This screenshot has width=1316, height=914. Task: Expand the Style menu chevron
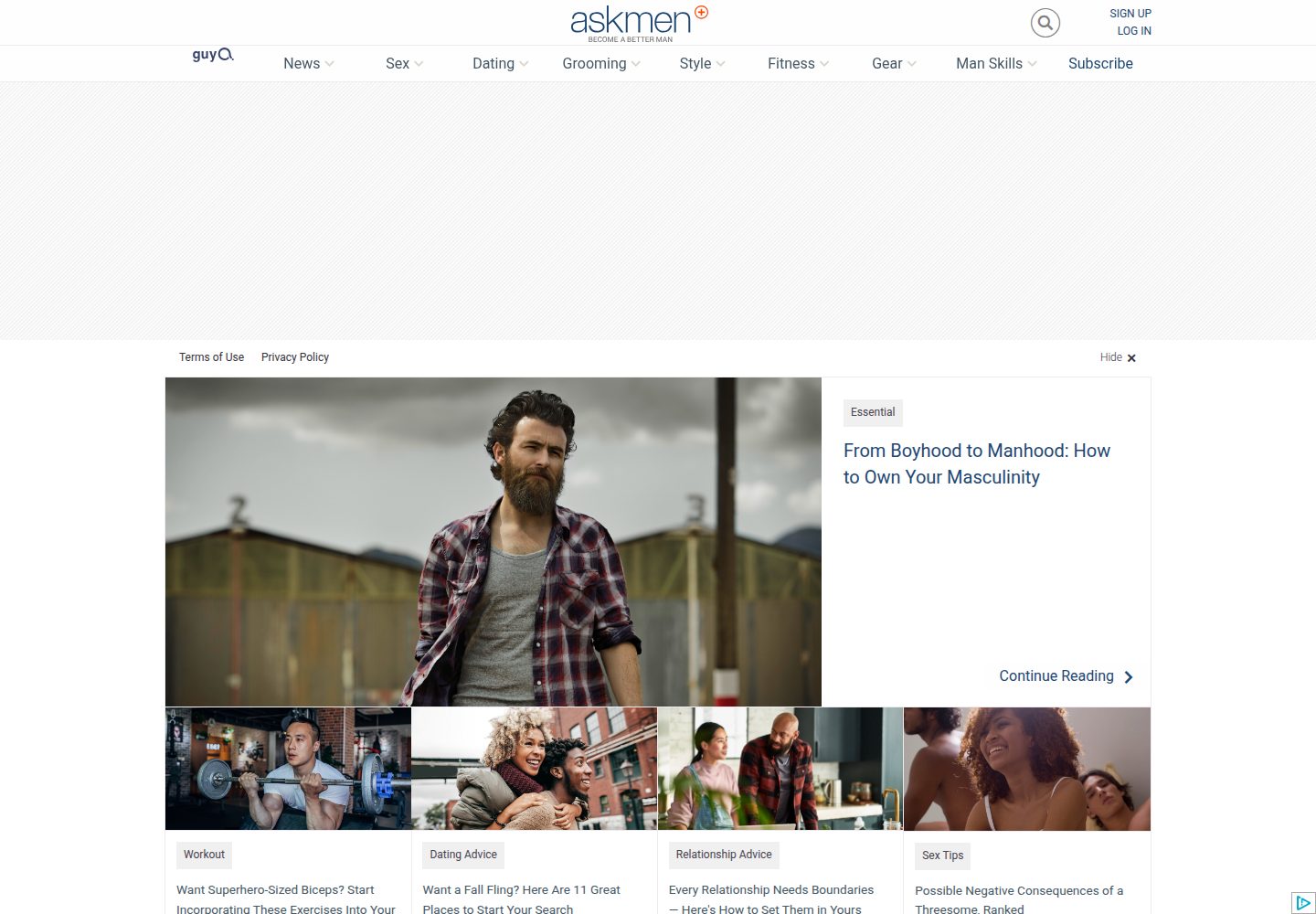click(x=721, y=64)
